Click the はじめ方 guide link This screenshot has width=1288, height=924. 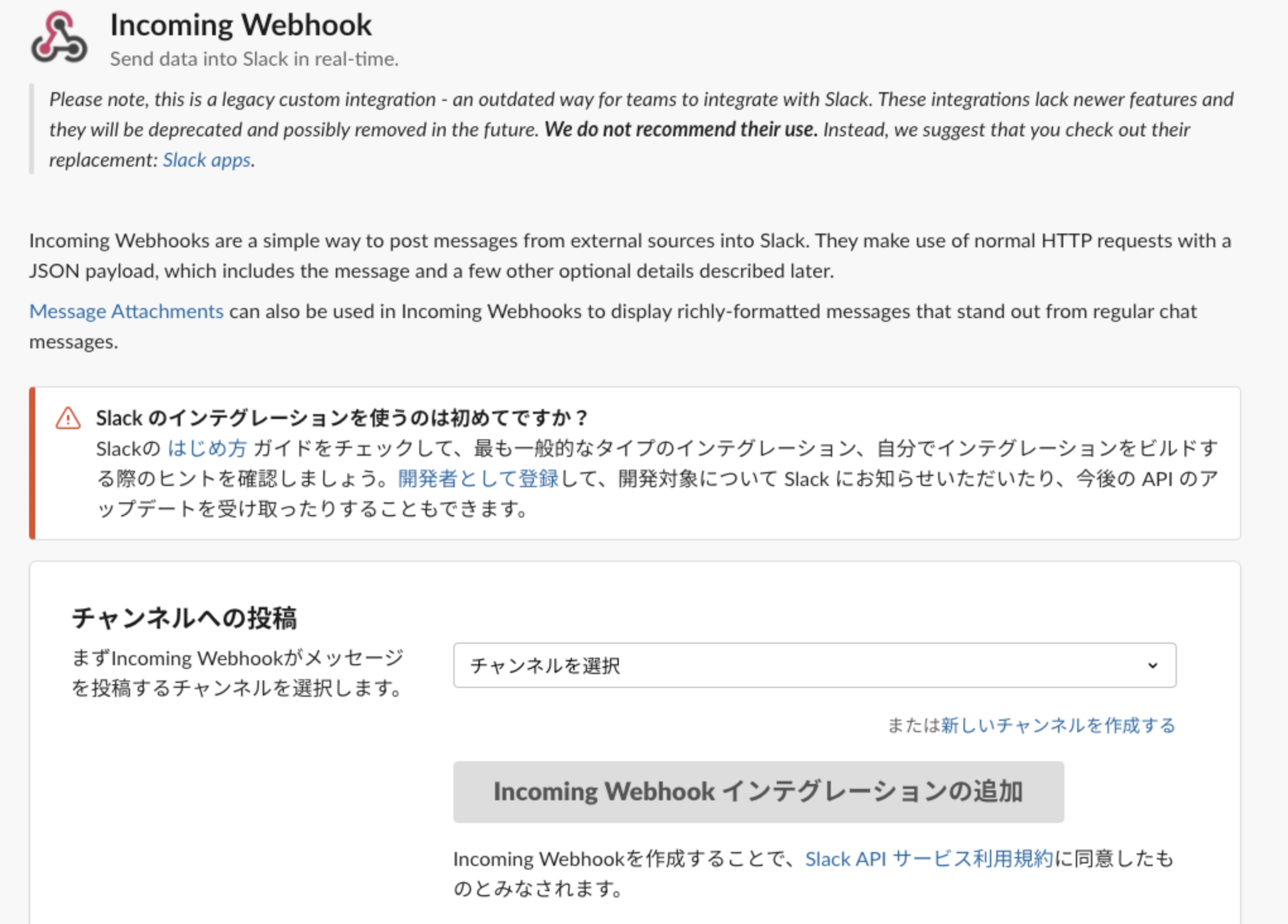(205, 449)
